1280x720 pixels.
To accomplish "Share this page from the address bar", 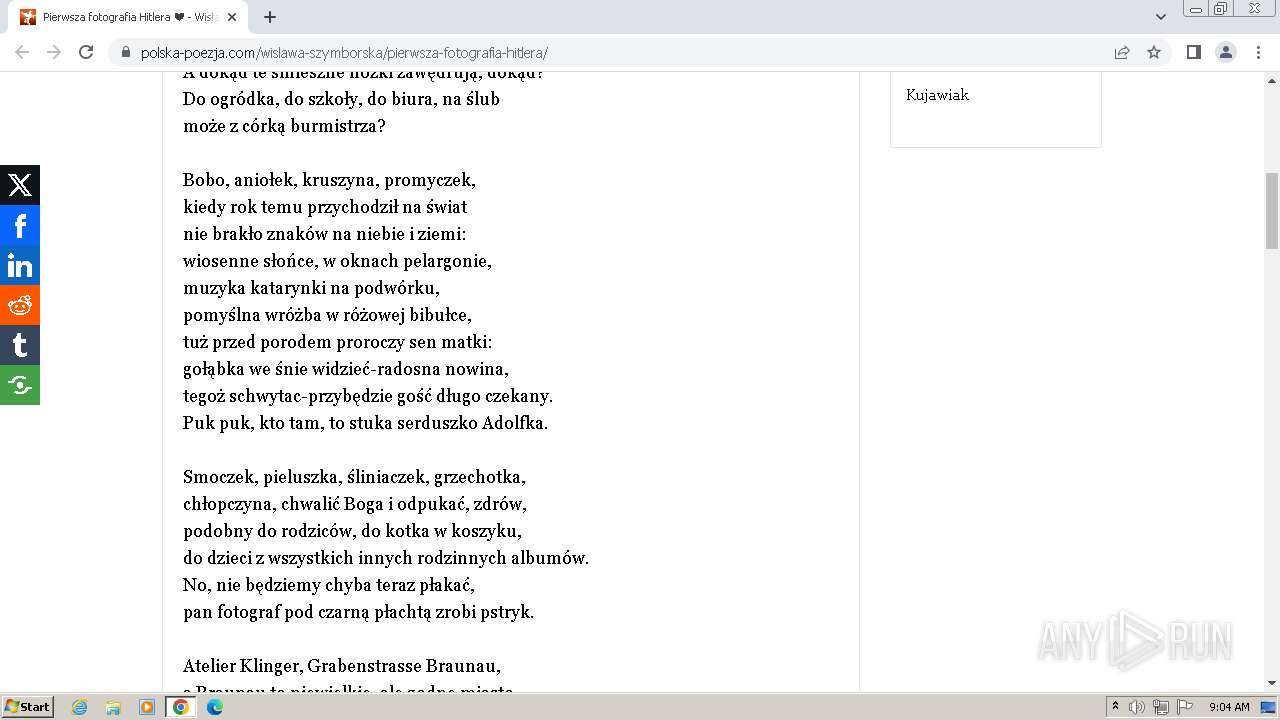I will coord(1122,53).
